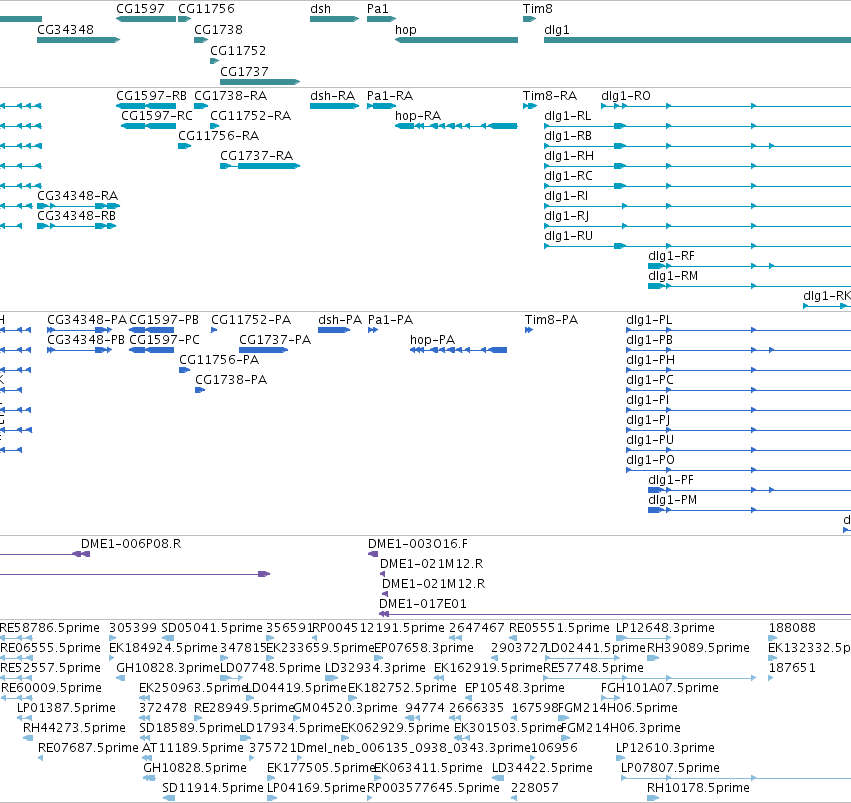Open protein CG34348-PA
This screenshot has height=803, width=851.
(x=87, y=320)
